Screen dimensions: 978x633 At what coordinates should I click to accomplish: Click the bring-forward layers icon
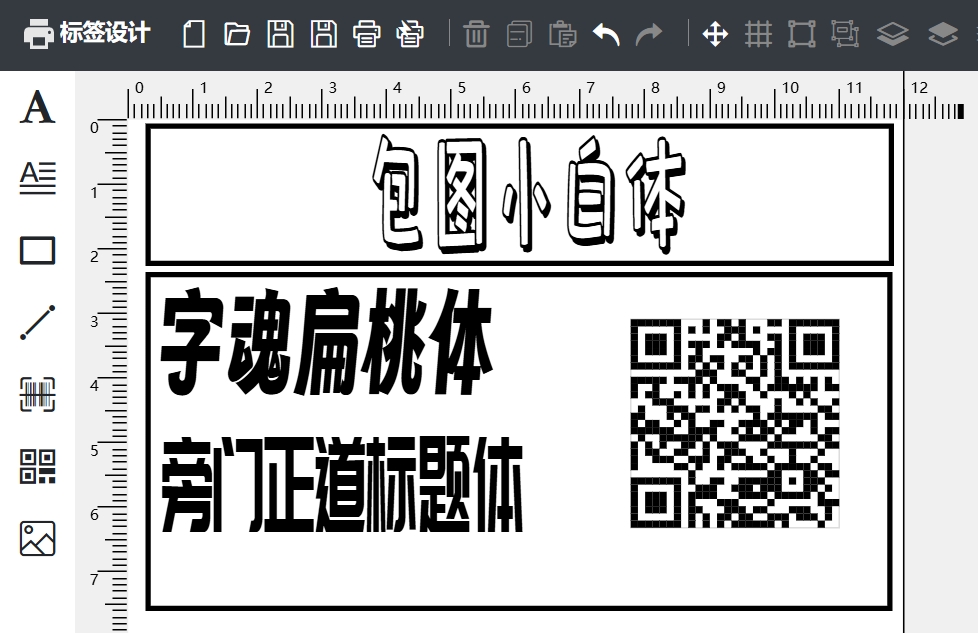892,33
